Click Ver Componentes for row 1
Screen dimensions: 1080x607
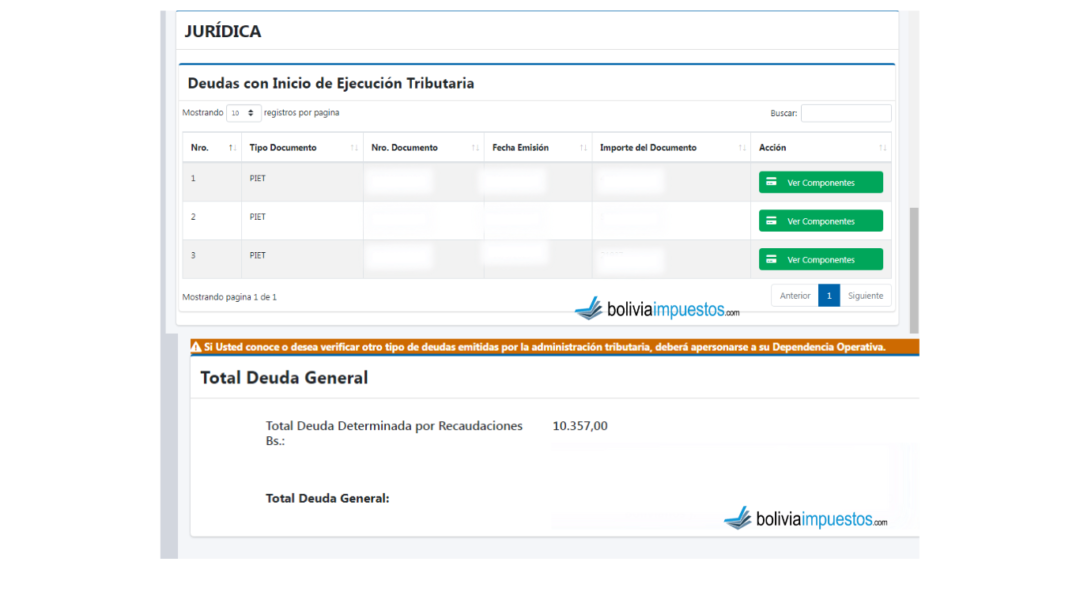820,182
